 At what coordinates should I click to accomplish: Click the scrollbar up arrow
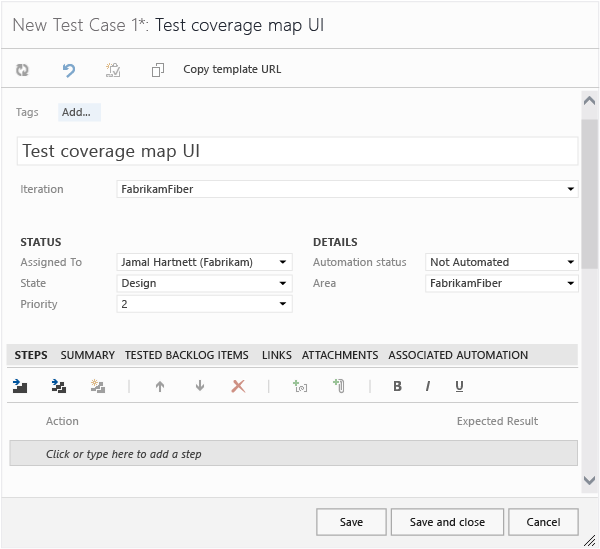589,101
